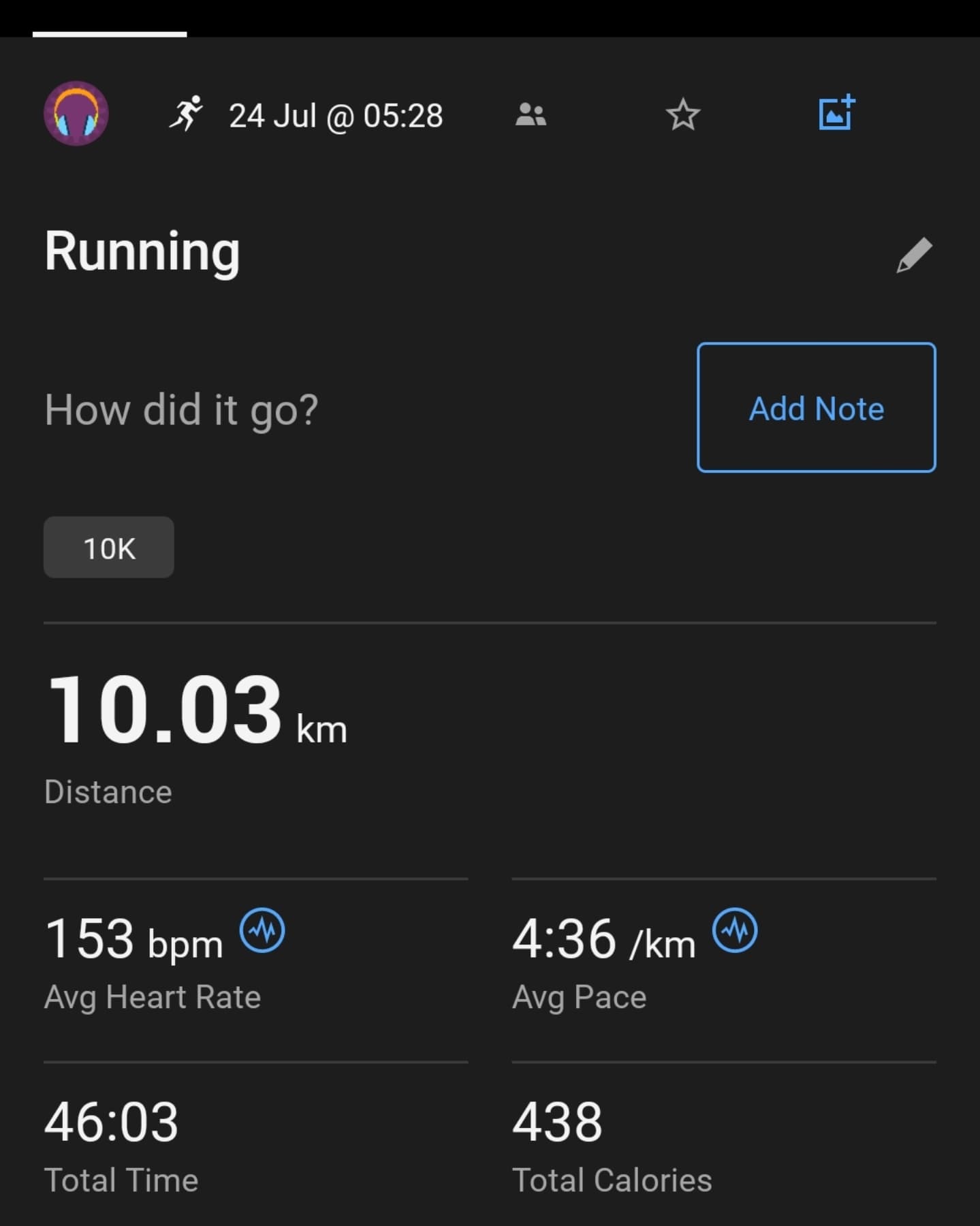Screen dimensions: 980x1226
Task: Select the active first tab indicator
Action: point(110,34)
